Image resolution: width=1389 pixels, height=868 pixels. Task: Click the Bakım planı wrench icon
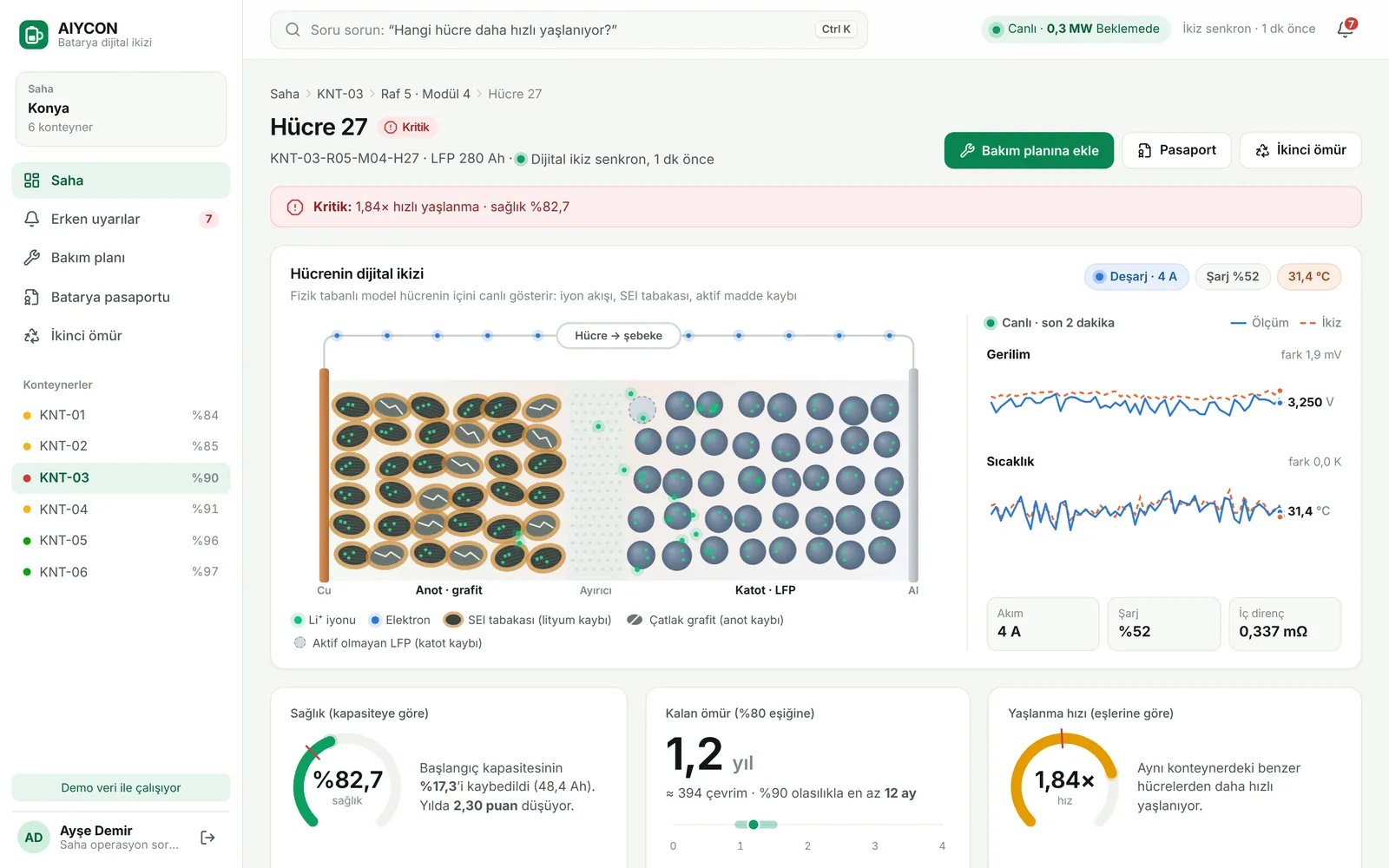(x=32, y=258)
